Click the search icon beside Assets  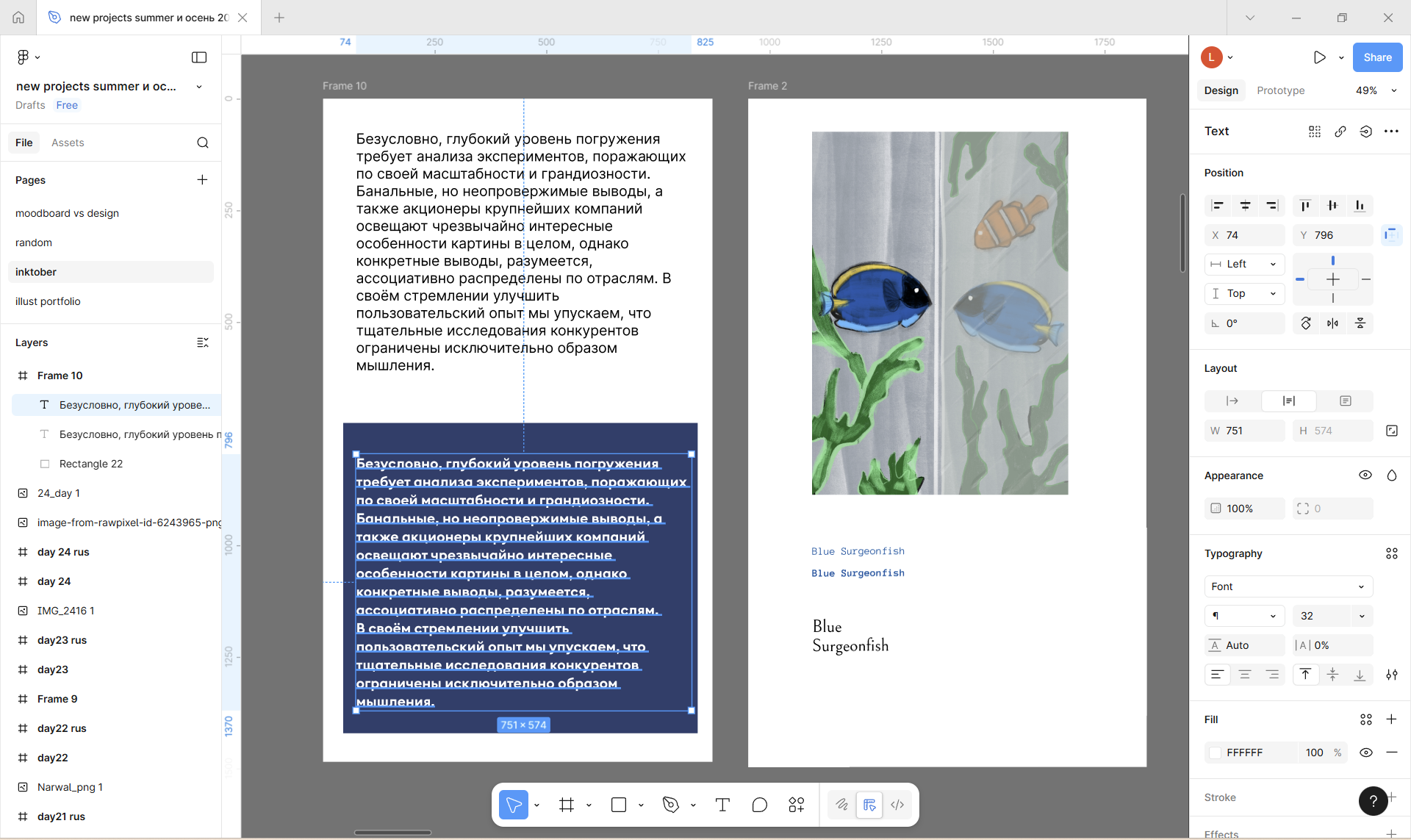(203, 143)
